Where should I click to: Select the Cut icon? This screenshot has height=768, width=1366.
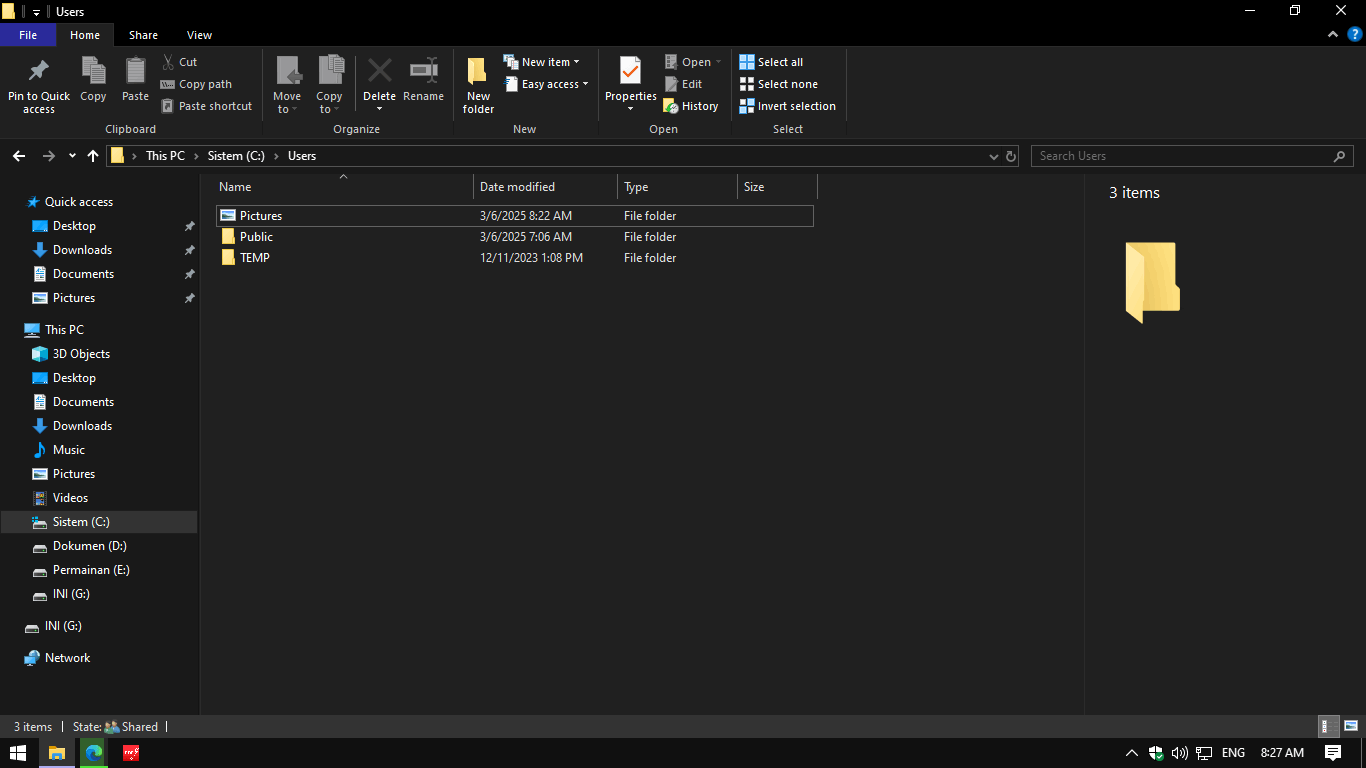186,61
